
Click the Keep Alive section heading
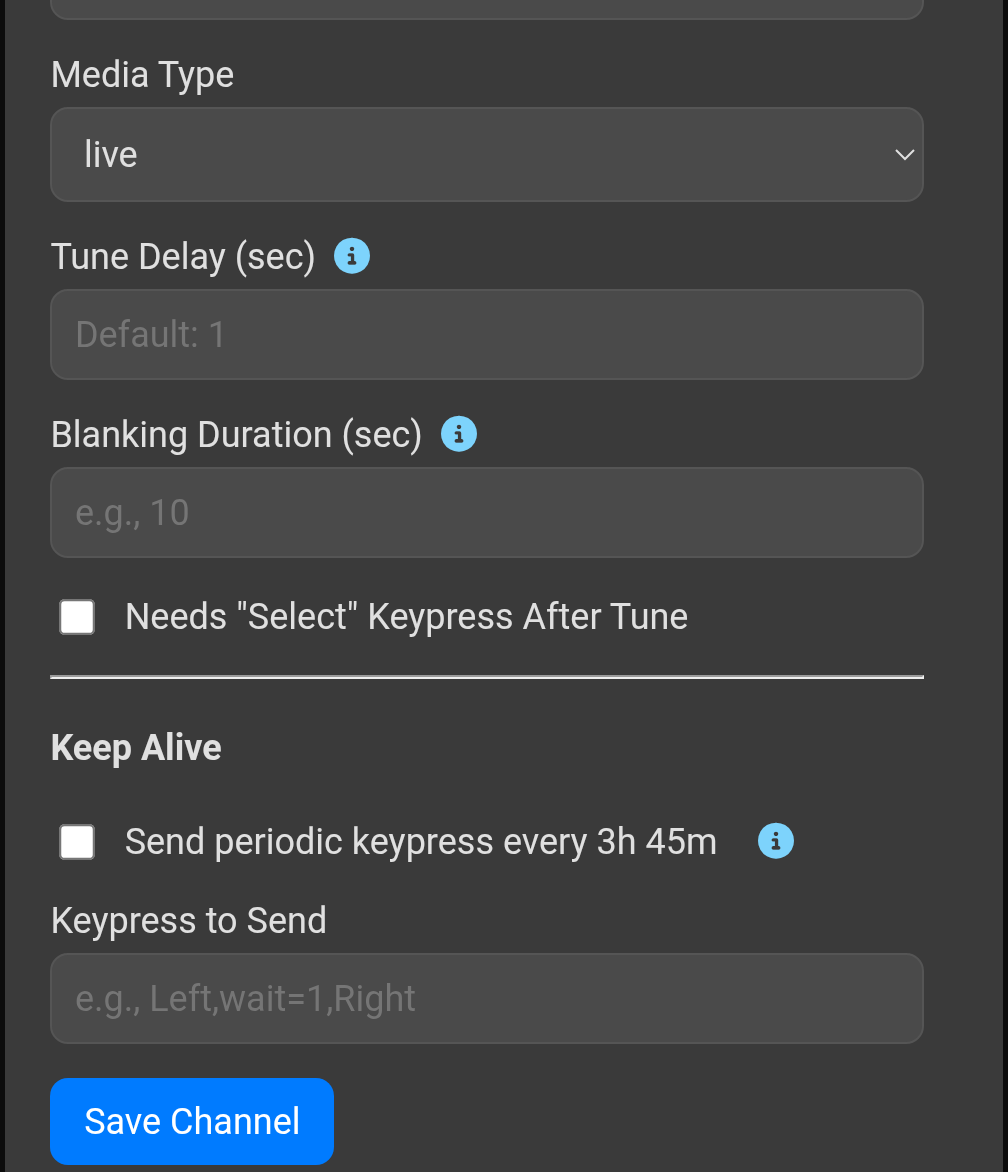pos(136,748)
